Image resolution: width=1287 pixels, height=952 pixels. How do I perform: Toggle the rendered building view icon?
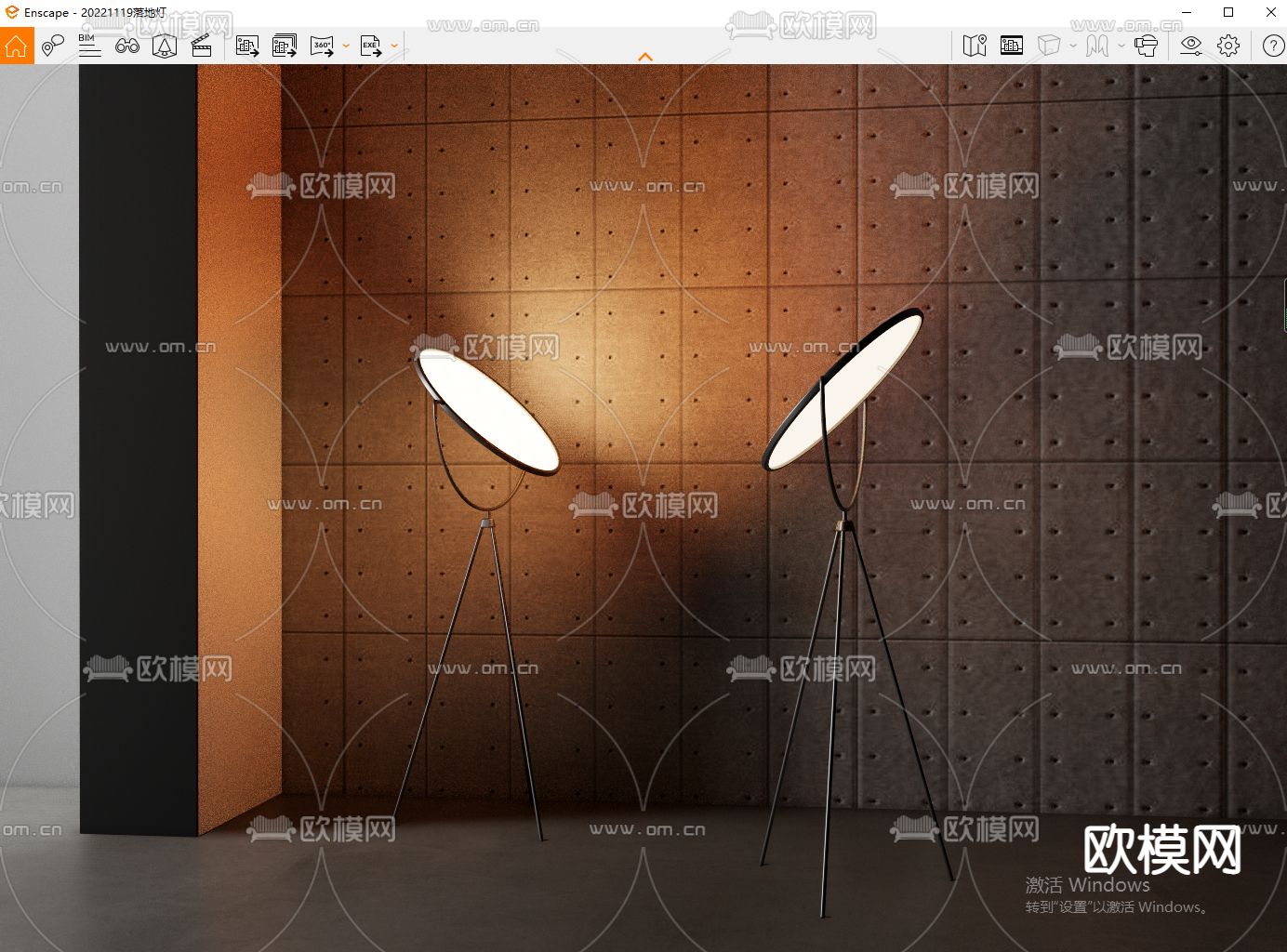point(1012,46)
